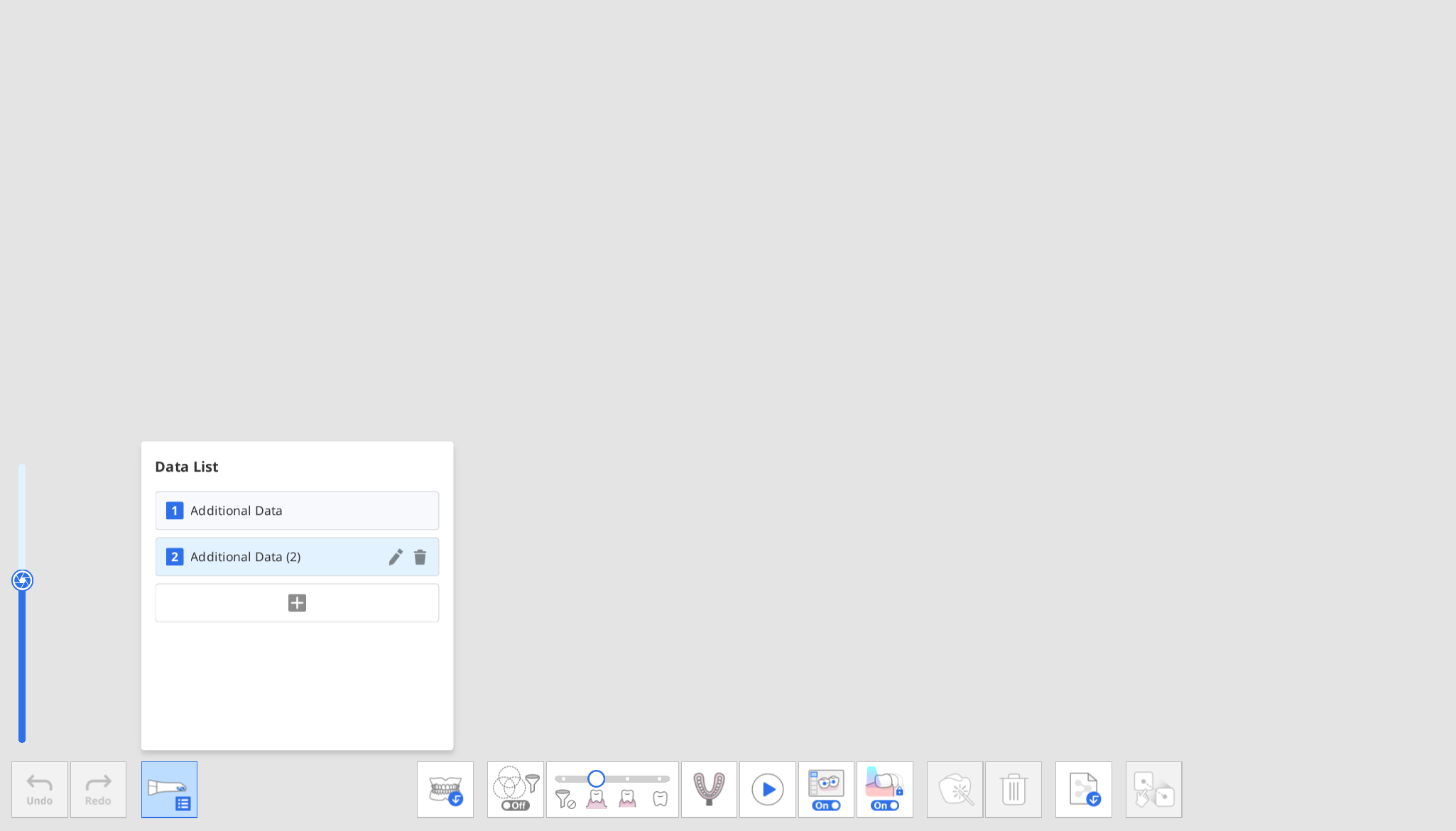Click the Undo button

pyautogui.click(x=40, y=790)
